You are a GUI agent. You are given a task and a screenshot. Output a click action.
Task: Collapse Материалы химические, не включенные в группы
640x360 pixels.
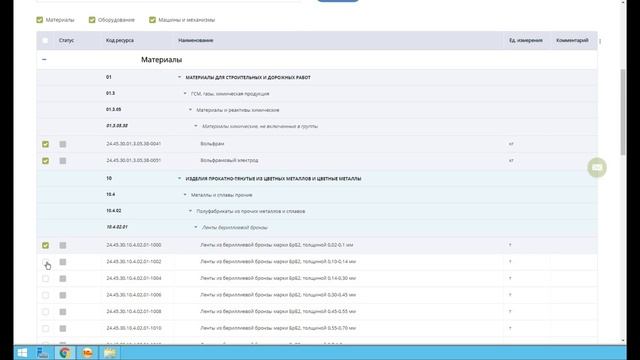point(196,126)
